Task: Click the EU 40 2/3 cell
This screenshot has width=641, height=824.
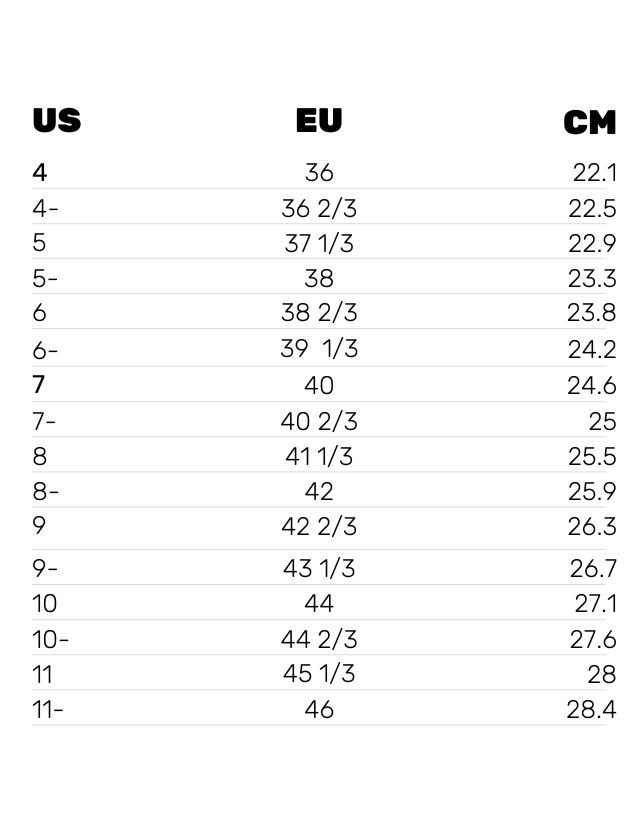Action: click(x=319, y=421)
